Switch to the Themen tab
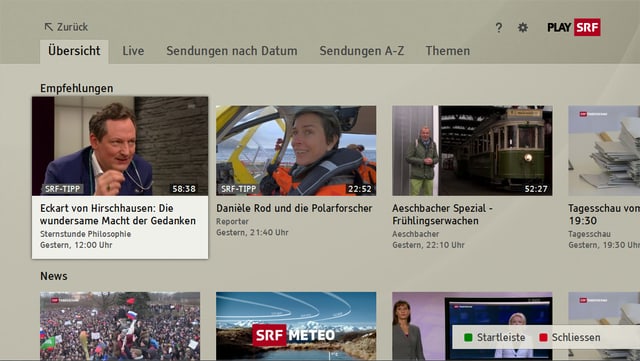Screen dimensions: 640x361 pos(448,51)
